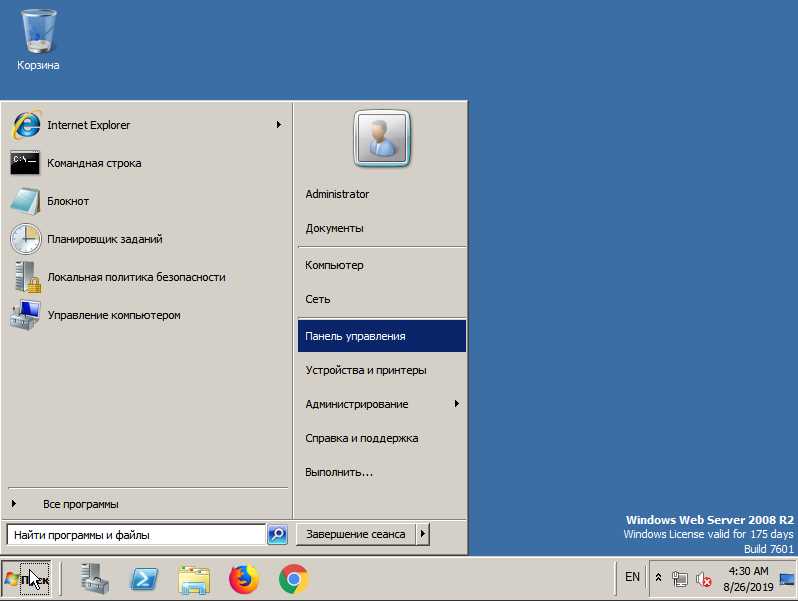Viewport: 798px width, 601px height.
Task: Open the Выполнить... run dialog
Action: [382, 472]
